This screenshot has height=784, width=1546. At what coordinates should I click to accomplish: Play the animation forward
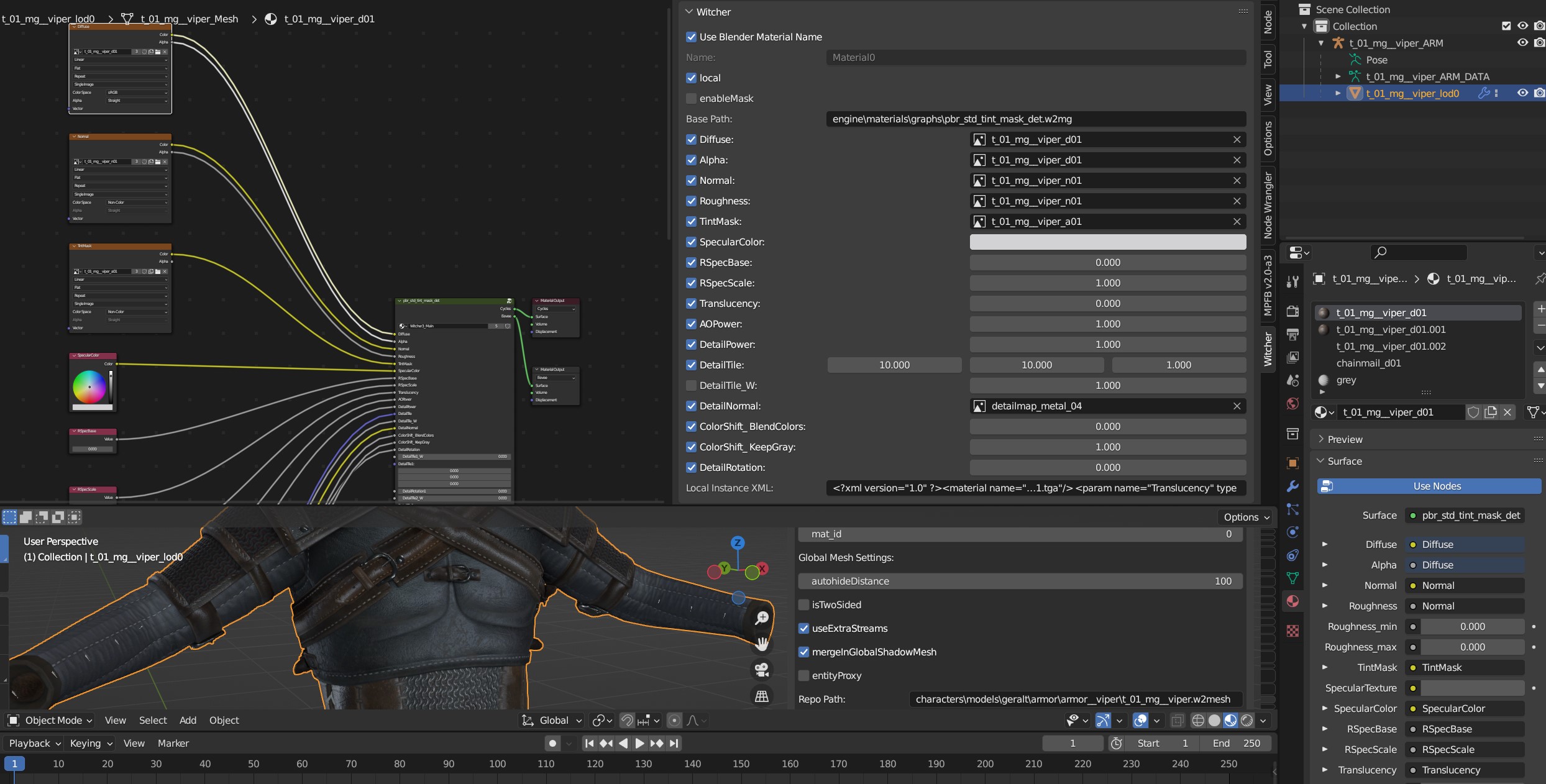pyautogui.click(x=639, y=743)
